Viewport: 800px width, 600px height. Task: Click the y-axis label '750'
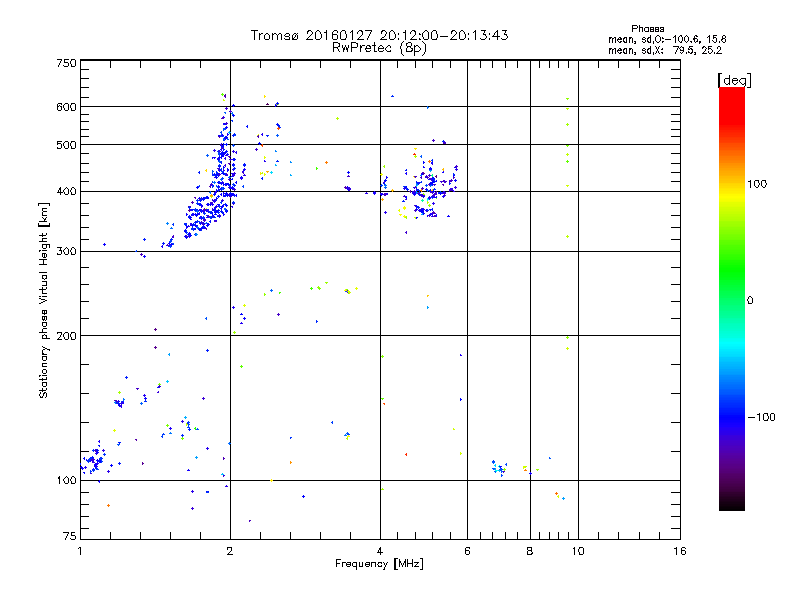point(67,63)
